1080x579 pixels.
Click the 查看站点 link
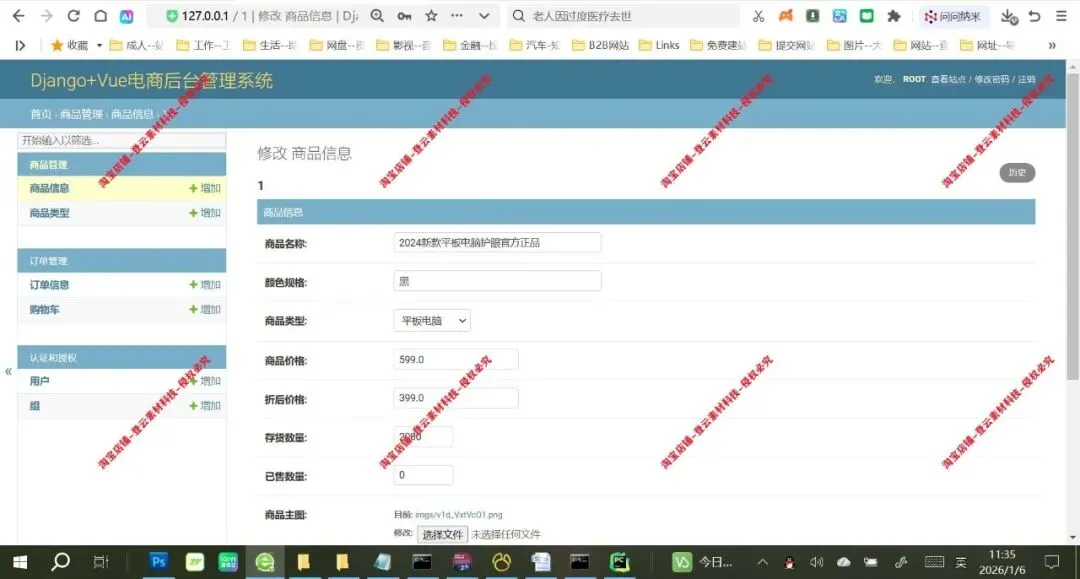pyautogui.click(x=948, y=79)
